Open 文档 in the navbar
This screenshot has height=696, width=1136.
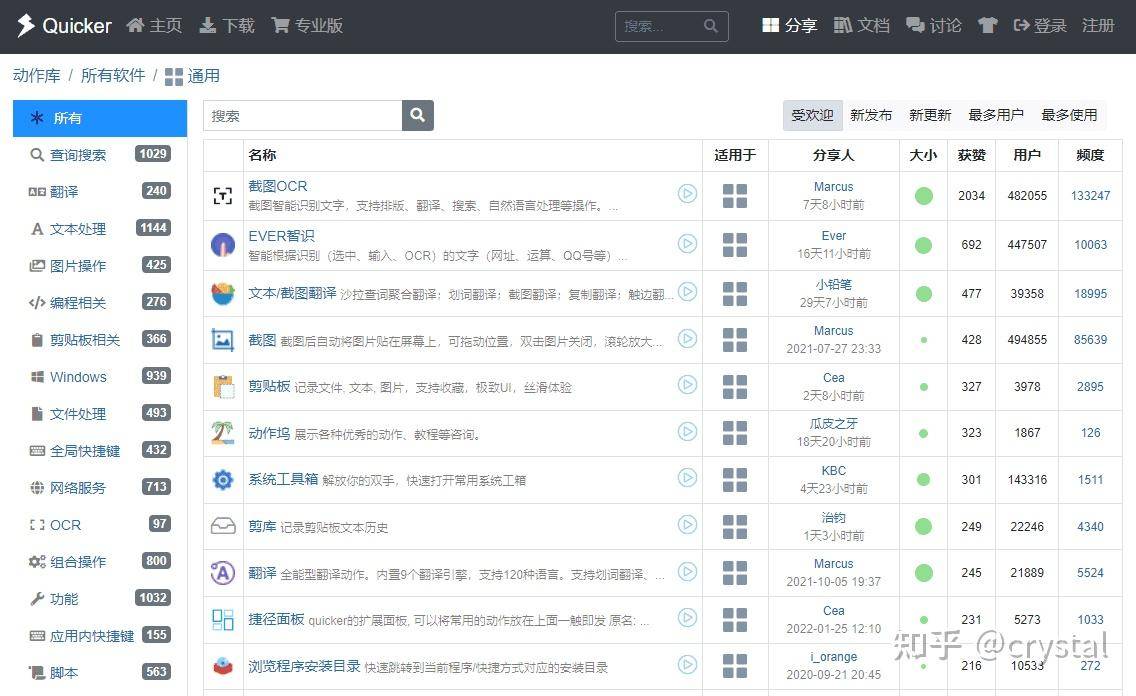coord(861,26)
